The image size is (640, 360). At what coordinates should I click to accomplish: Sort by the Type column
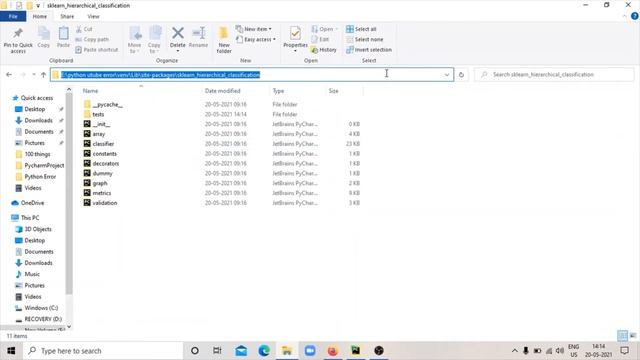[x=278, y=91]
